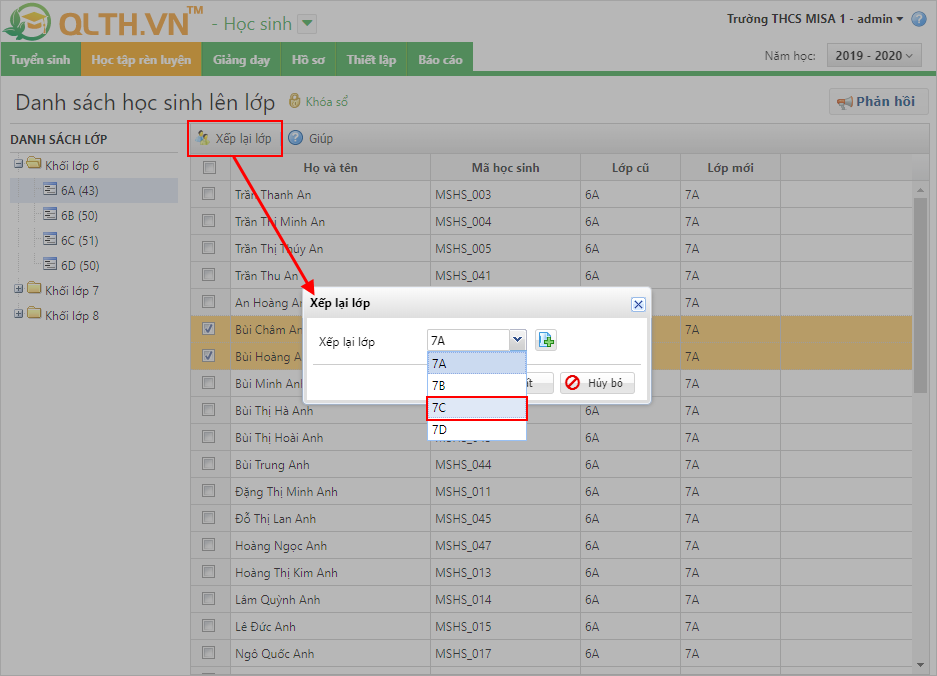Choose 7A in the dropdown list
The width and height of the screenshot is (937, 676).
point(477,363)
